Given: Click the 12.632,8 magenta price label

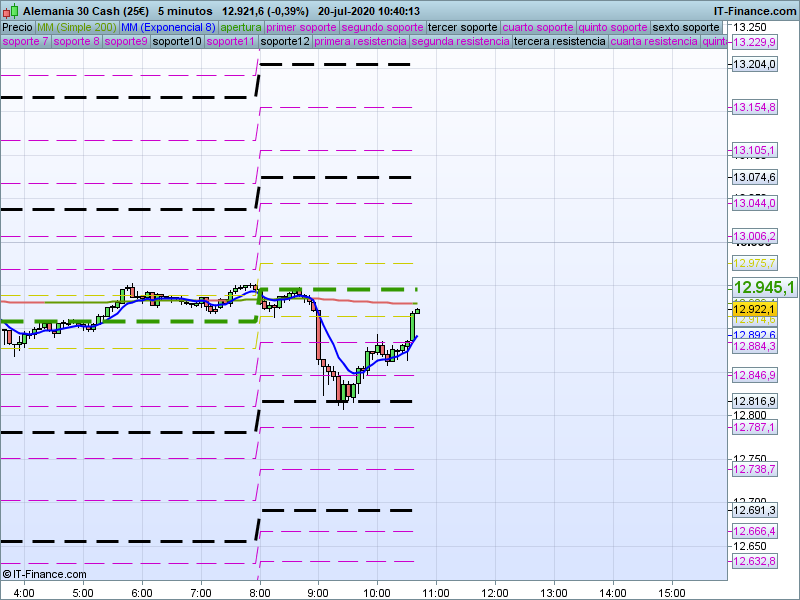Looking at the screenshot, I should [755, 562].
